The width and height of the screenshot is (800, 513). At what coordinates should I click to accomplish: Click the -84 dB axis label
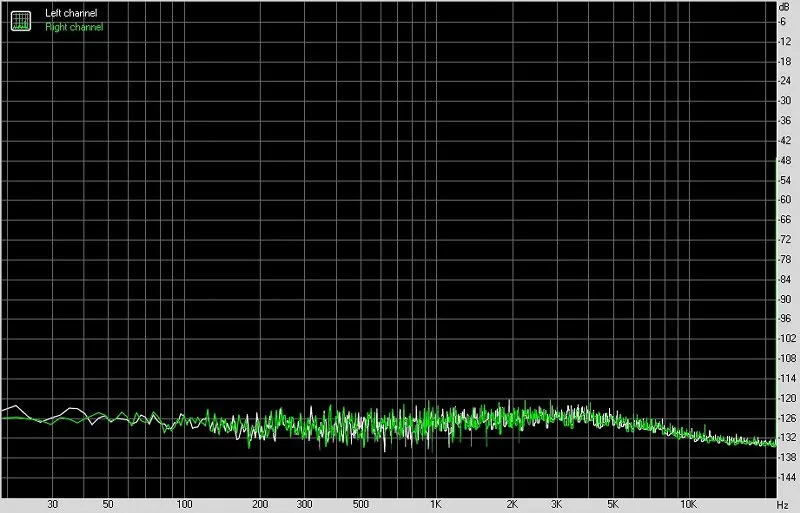pyautogui.click(x=785, y=279)
